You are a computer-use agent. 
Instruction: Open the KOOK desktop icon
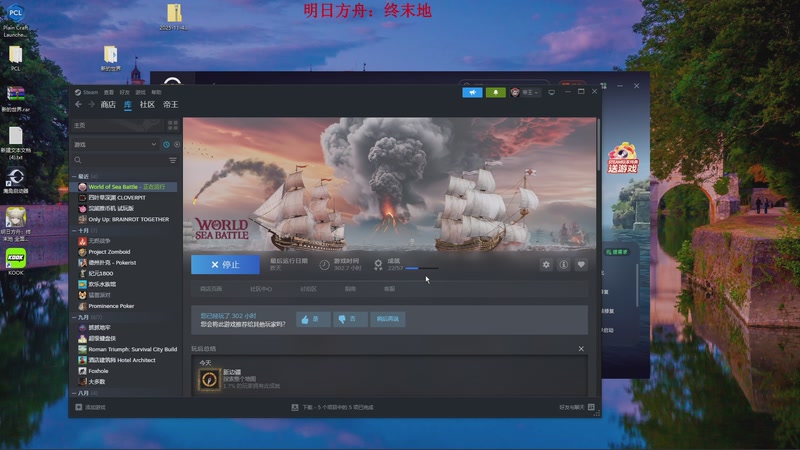(16, 262)
